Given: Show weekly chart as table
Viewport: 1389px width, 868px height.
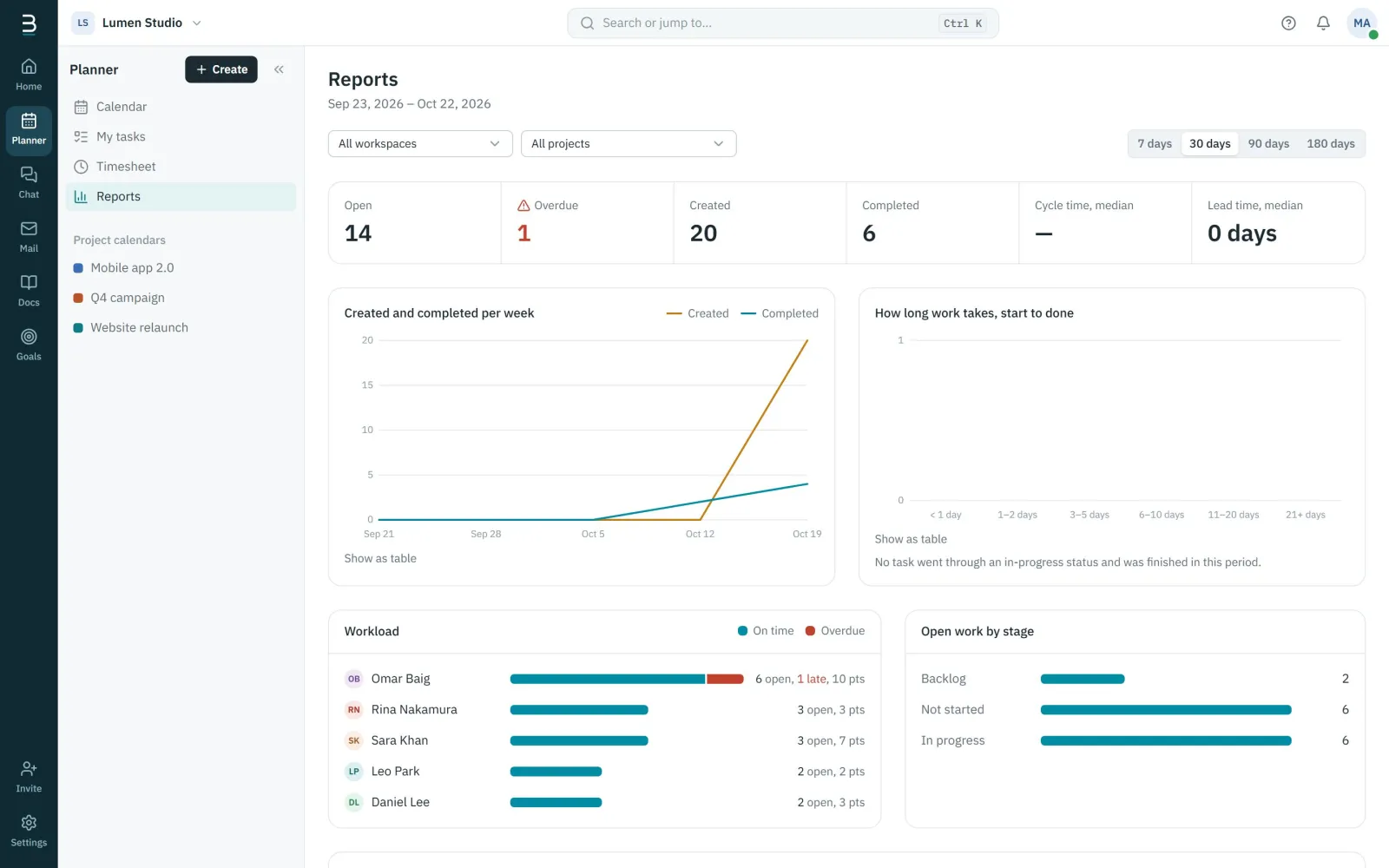Looking at the screenshot, I should (x=380, y=559).
